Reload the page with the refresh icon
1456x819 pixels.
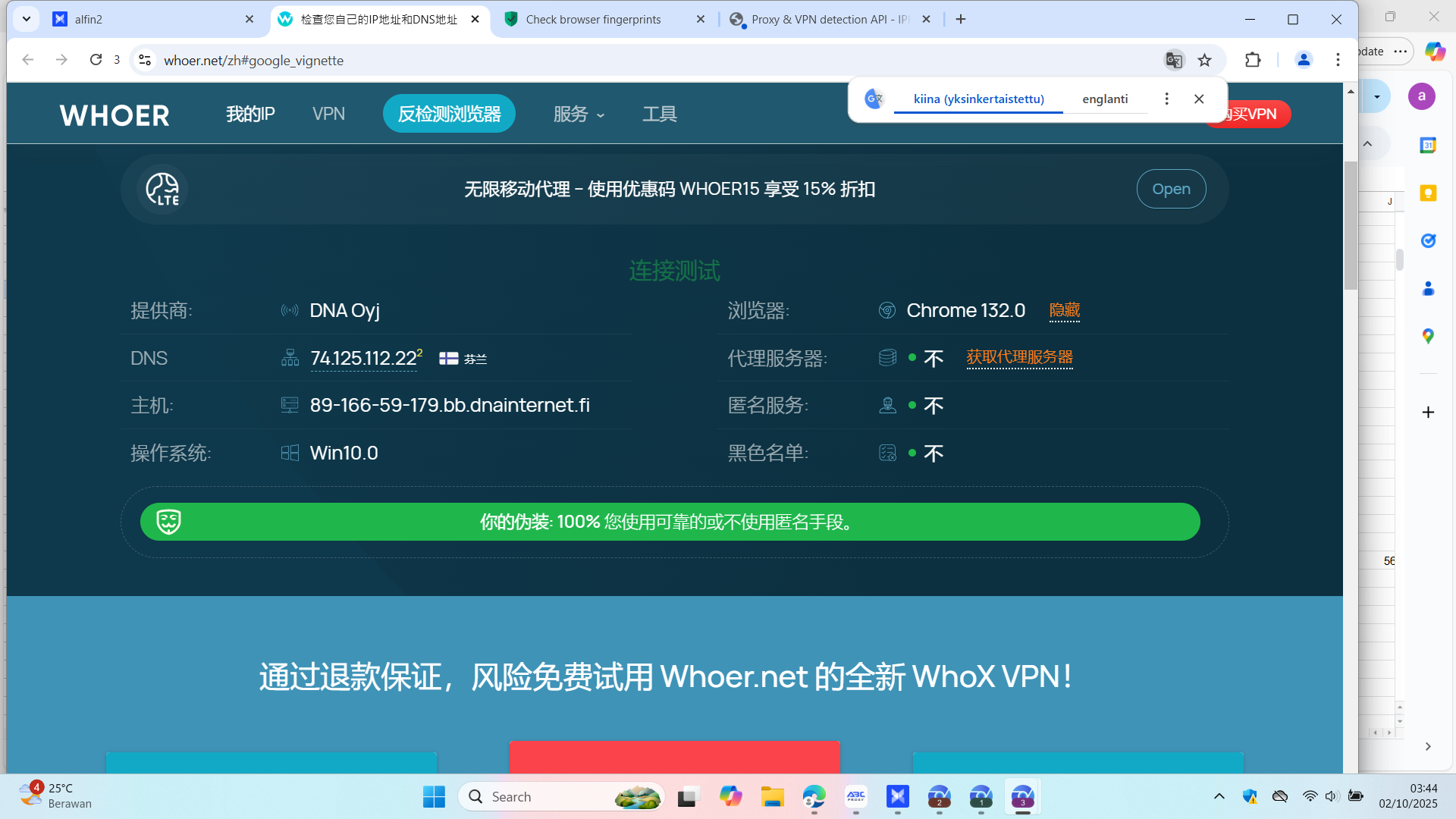pos(96,60)
